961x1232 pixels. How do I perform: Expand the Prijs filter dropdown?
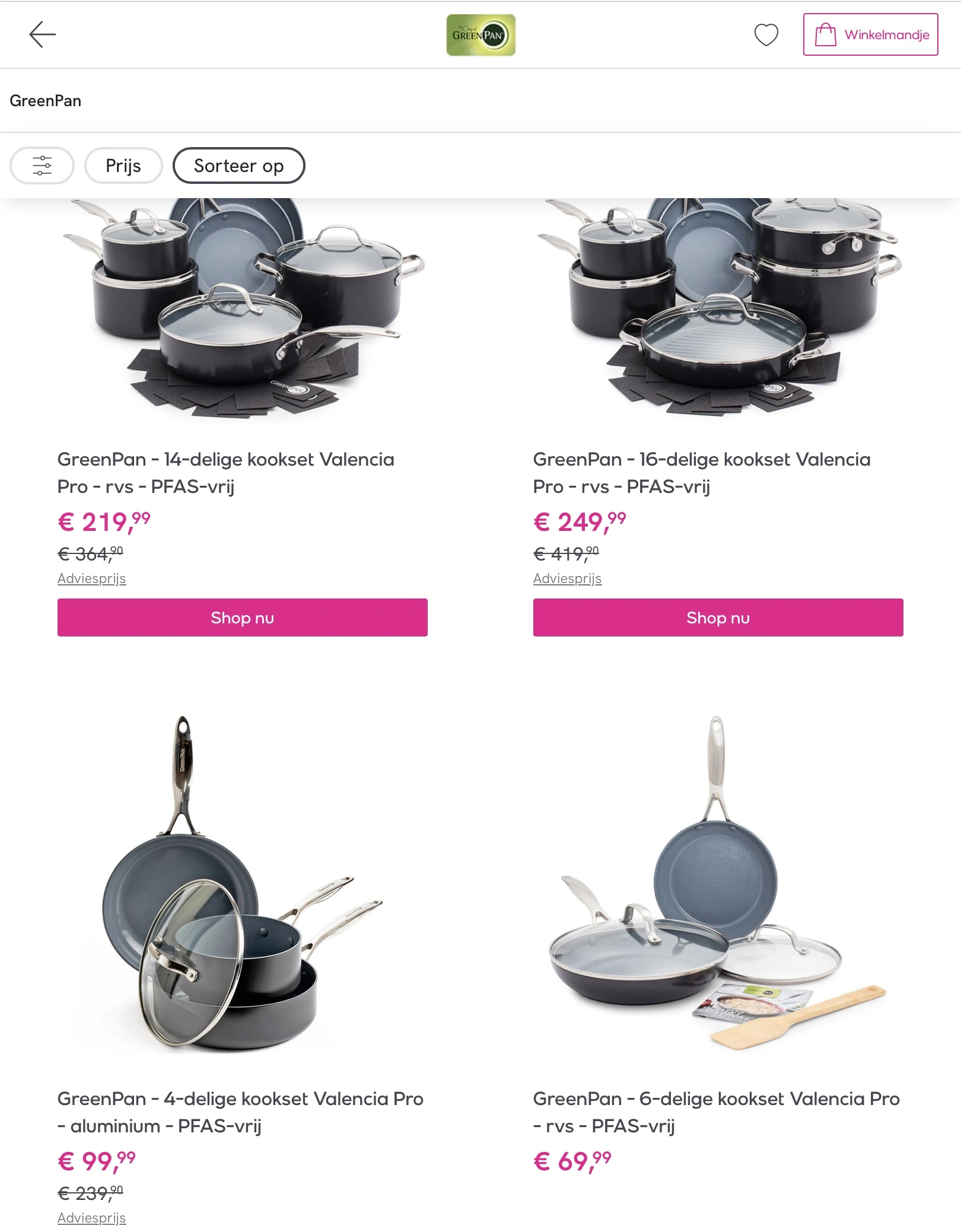pyautogui.click(x=123, y=165)
